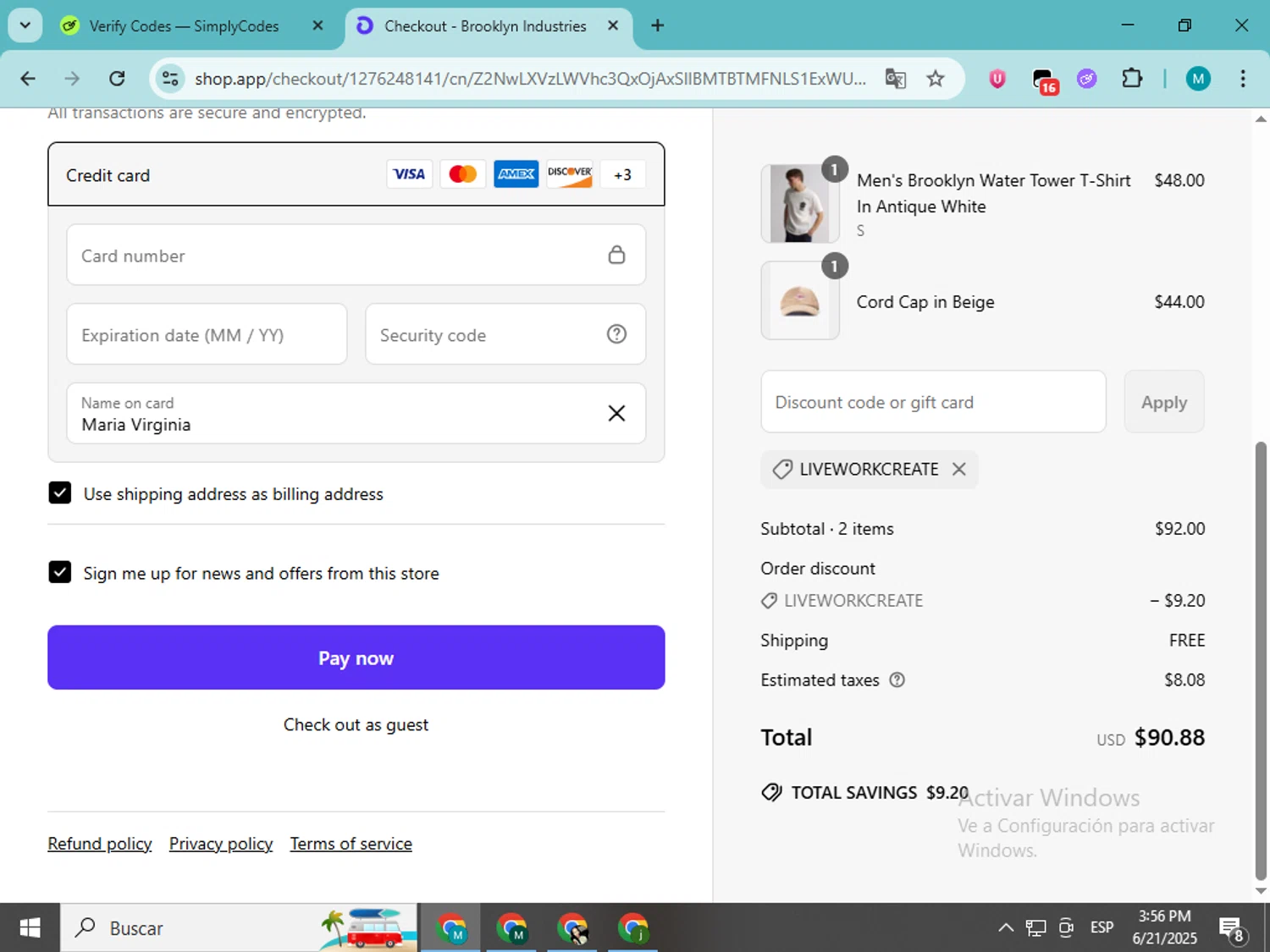This screenshot has width=1270, height=952.
Task: Click the $90.88 total amount
Action: click(1169, 737)
